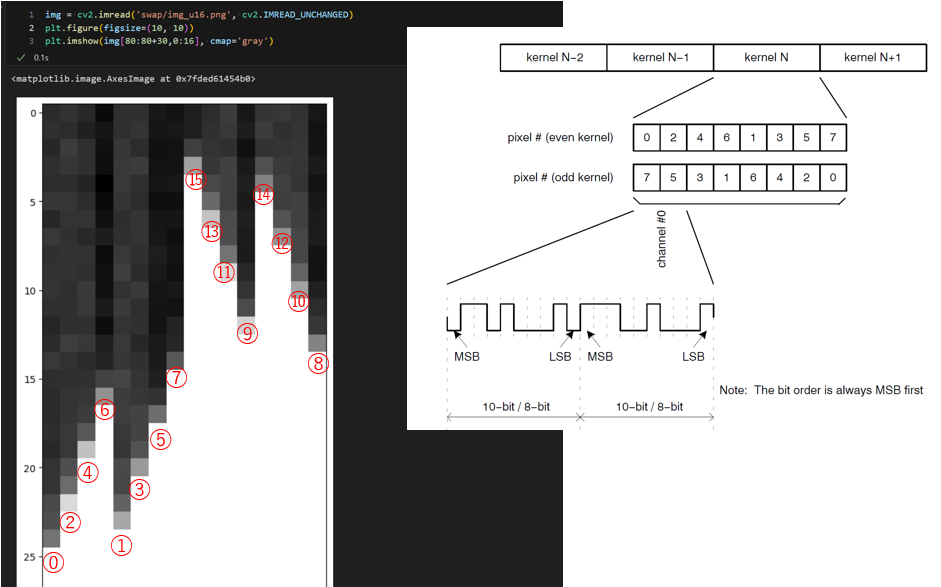
Task: Click the "kernel N+1" box
Action: (x=872, y=58)
